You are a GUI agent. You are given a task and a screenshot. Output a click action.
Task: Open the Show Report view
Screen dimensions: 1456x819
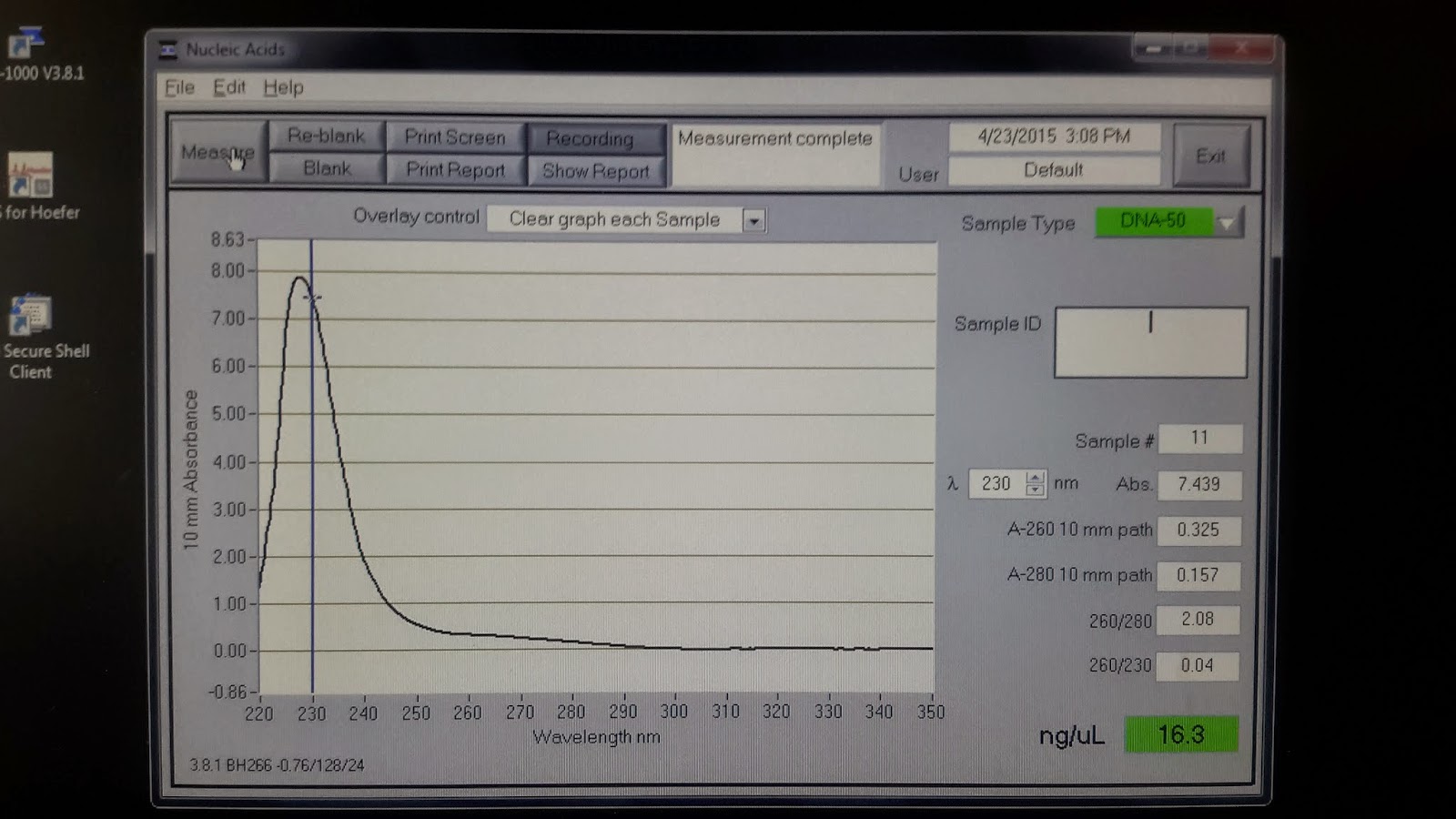pos(596,170)
